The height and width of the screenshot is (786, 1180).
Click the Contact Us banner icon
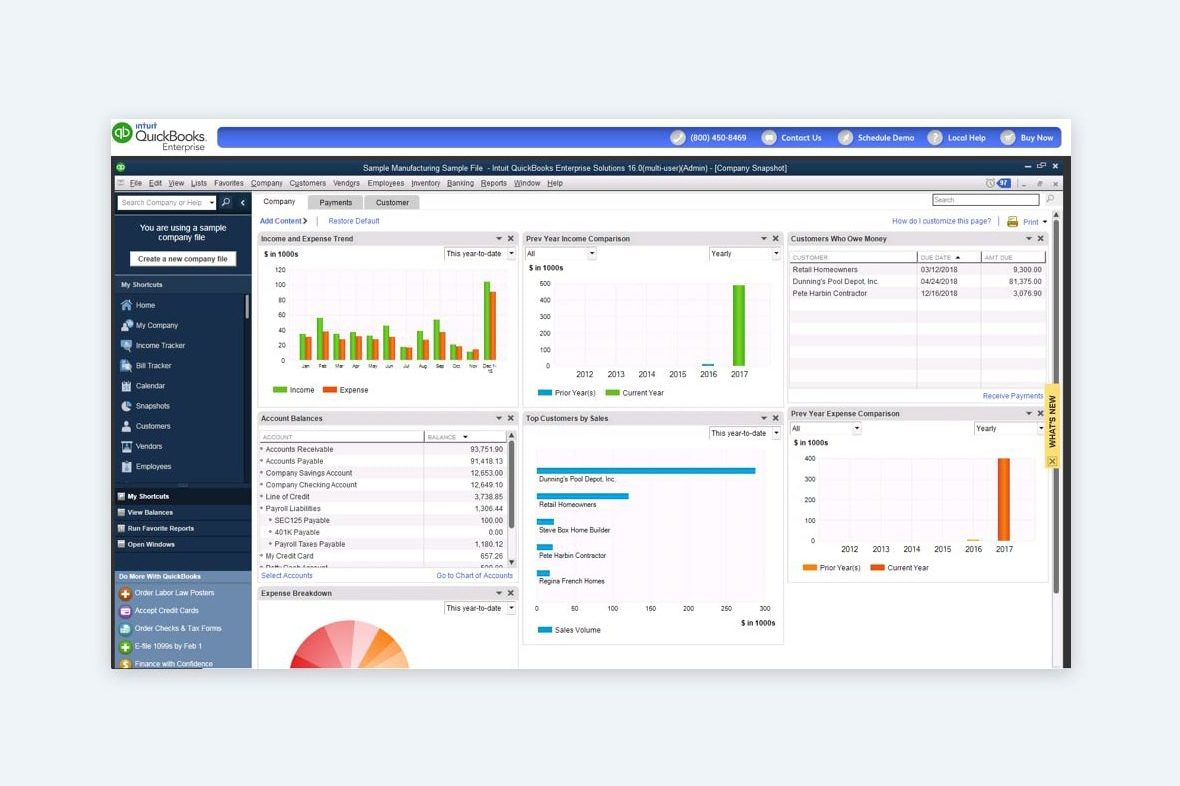coord(768,137)
